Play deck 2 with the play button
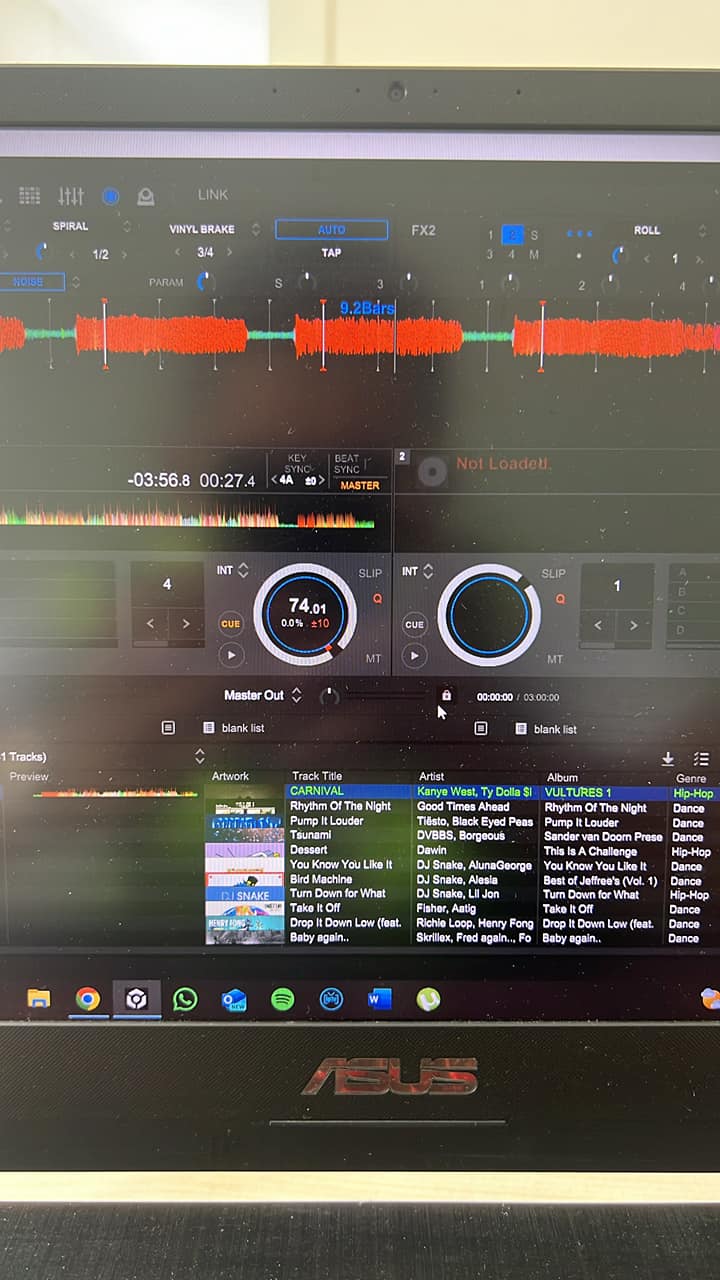Screen dimensions: 720x1280 [x=414, y=656]
